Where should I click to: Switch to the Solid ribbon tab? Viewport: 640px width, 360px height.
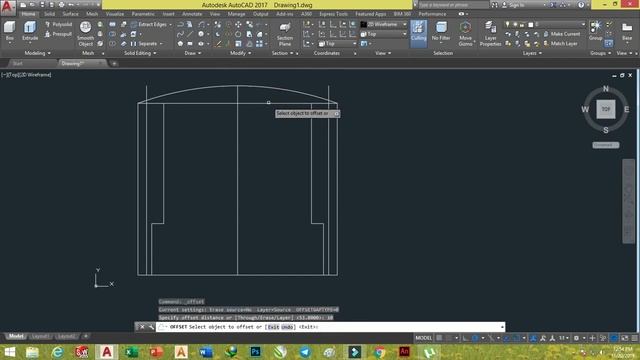[x=49, y=14]
